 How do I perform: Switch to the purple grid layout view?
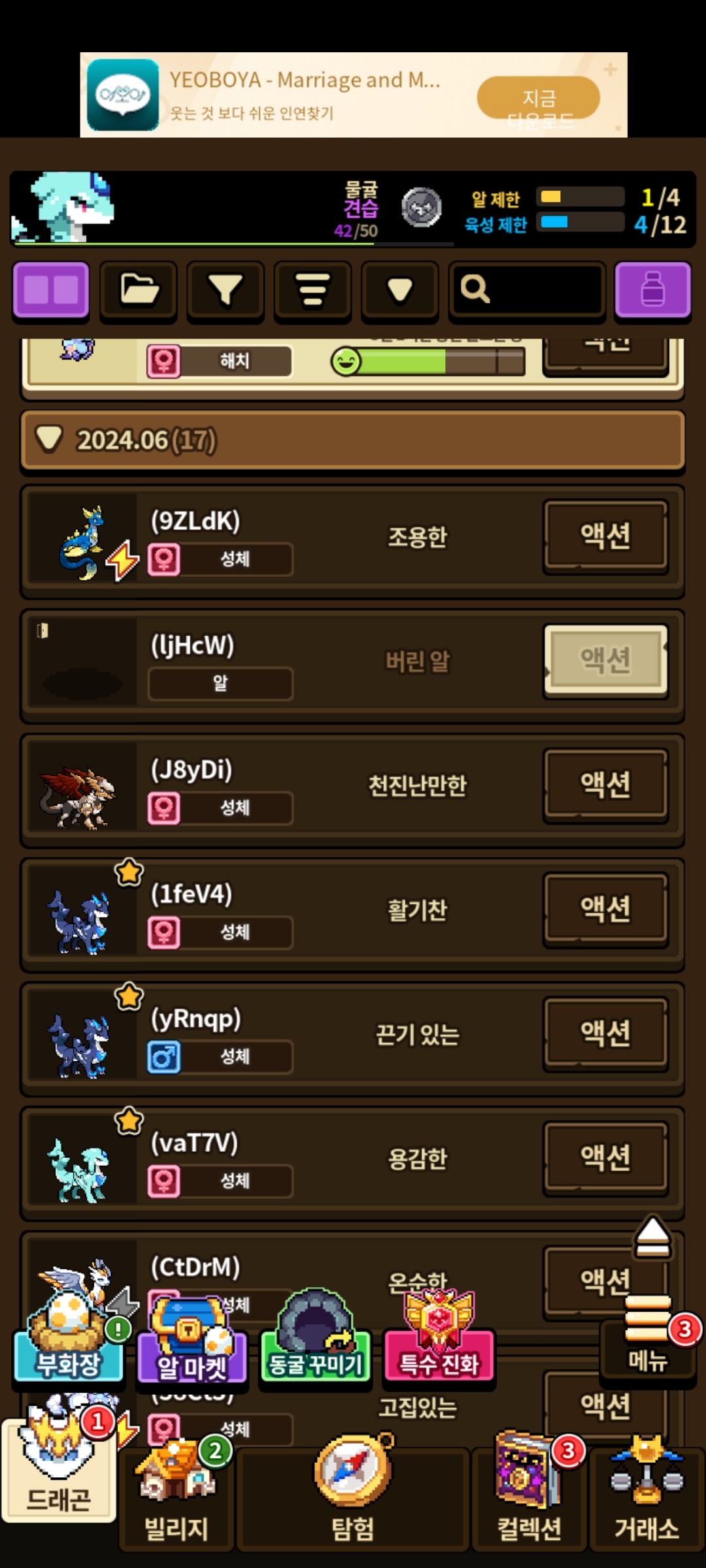pyautogui.click(x=51, y=291)
